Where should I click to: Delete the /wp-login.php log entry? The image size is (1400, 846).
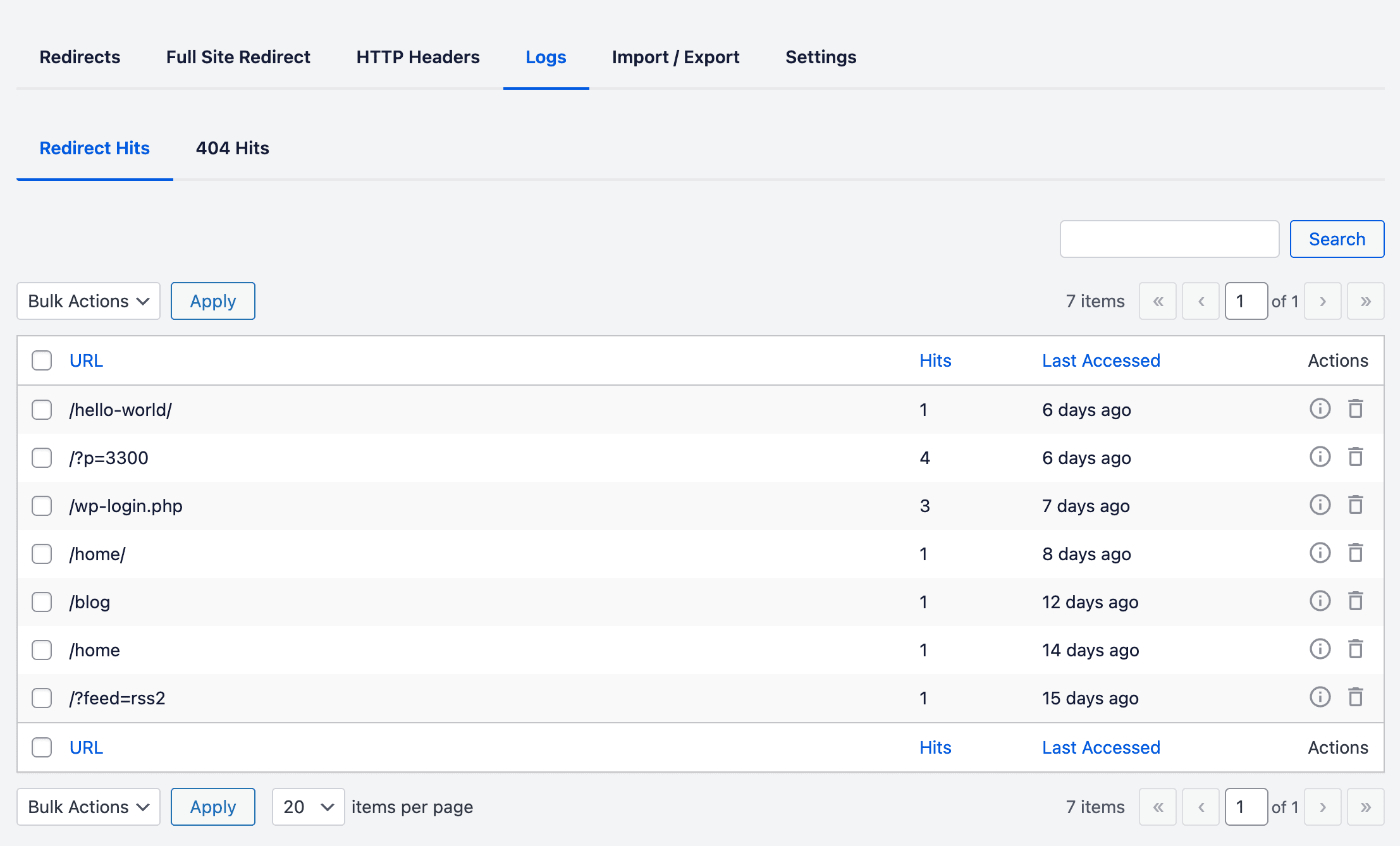[1356, 504]
